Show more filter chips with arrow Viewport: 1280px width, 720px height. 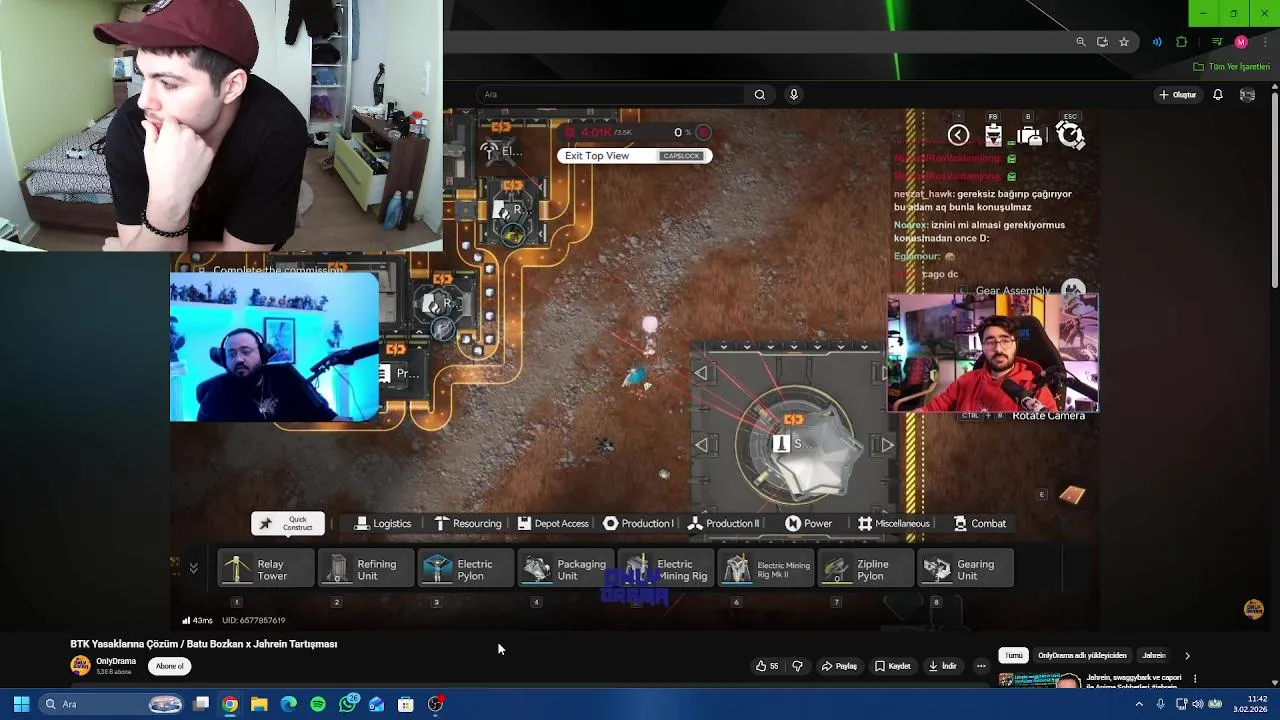click(x=1187, y=656)
